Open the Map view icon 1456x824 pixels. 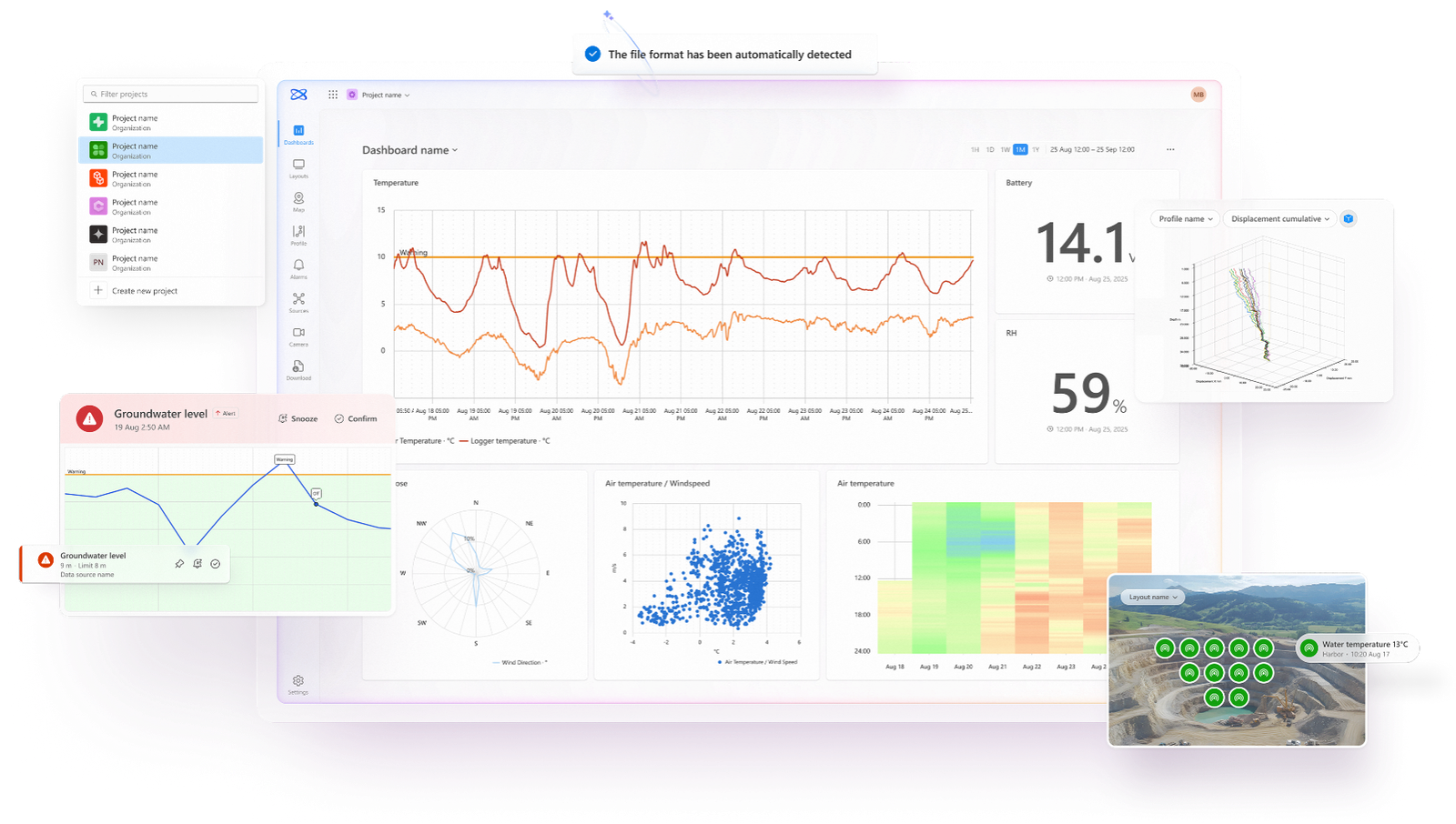[298, 201]
